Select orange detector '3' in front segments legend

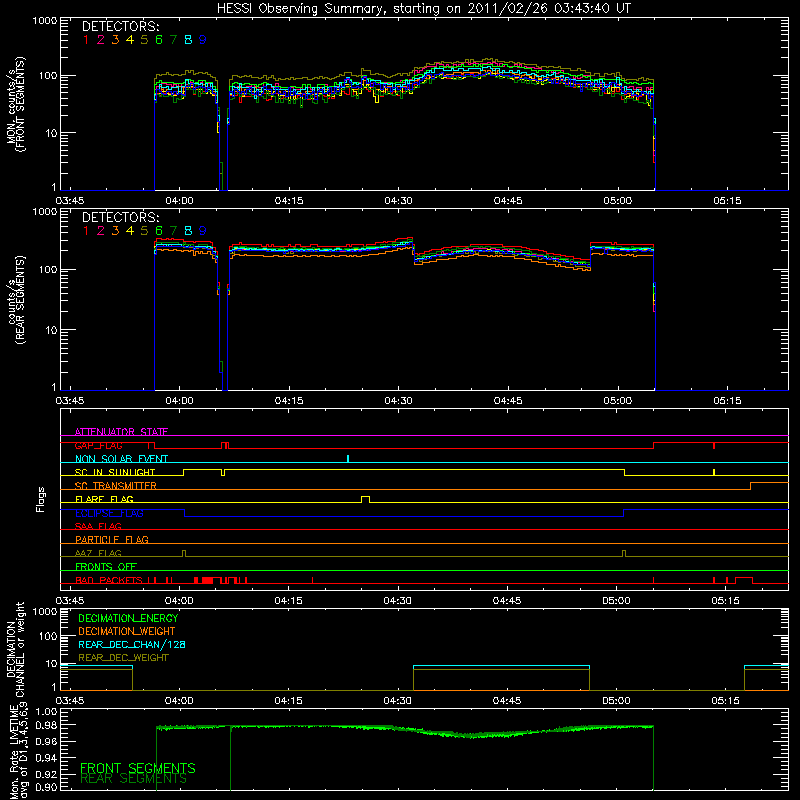pyautogui.click(x=115, y=40)
